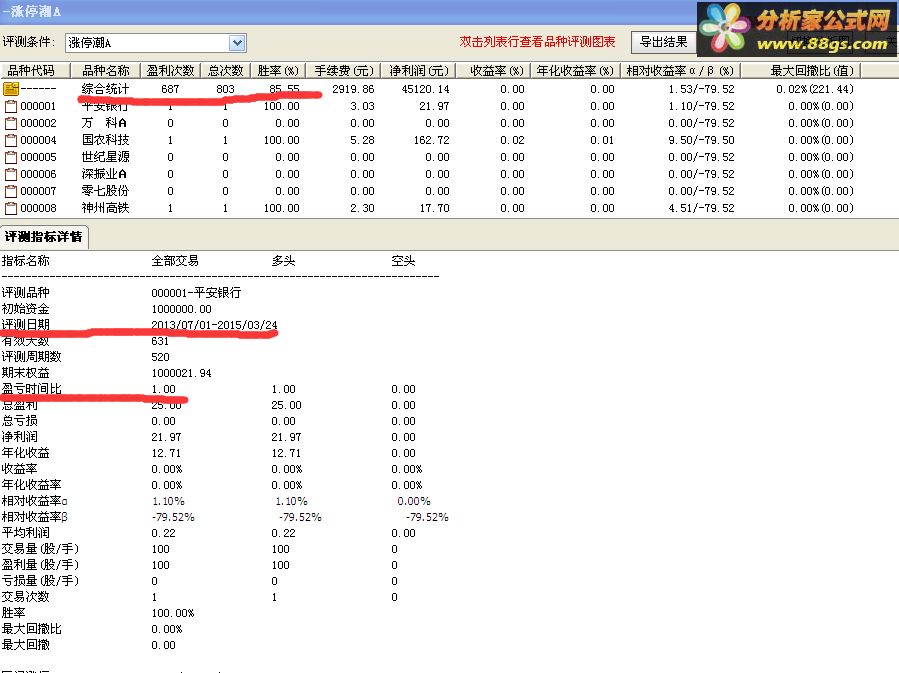
Task: Select the 神州高铁 row name
Action: pyautogui.click(x=105, y=208)
